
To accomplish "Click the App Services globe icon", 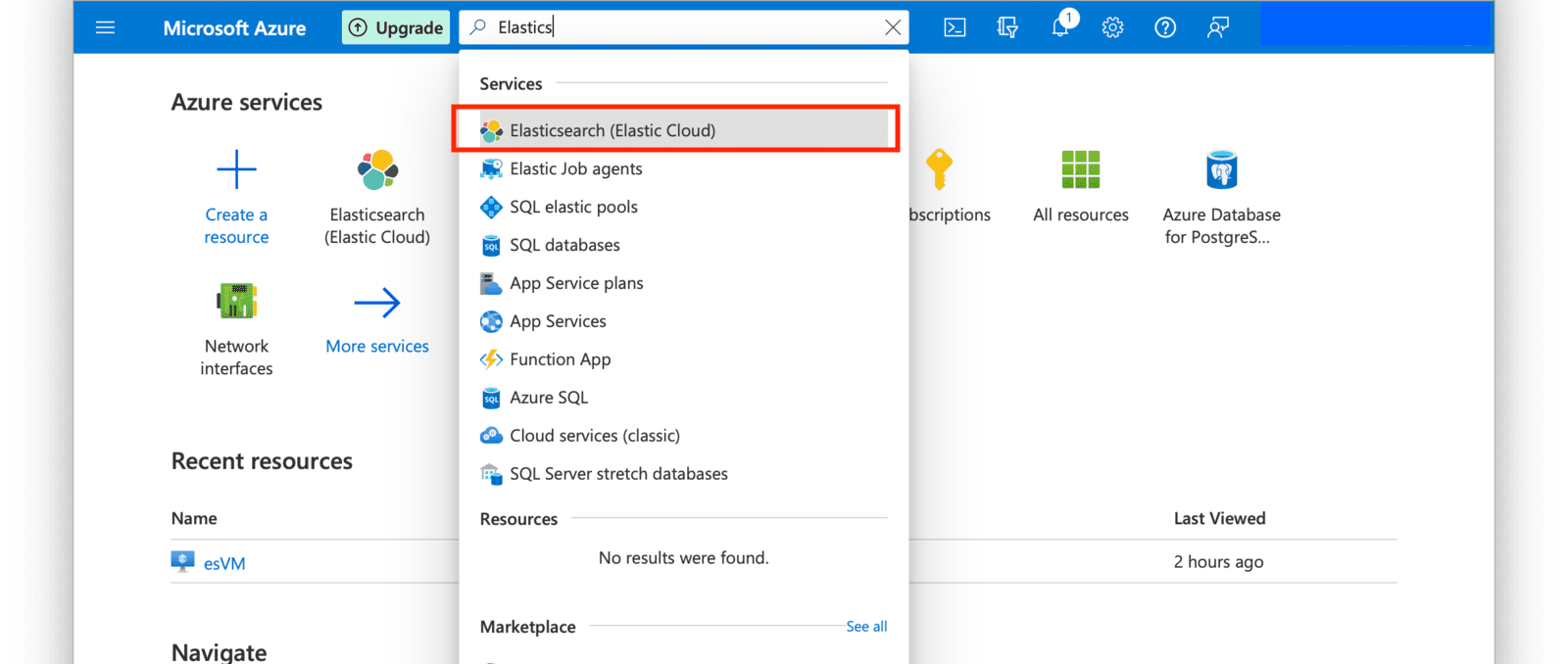I will pyautogui.click(x=491, y=321).
